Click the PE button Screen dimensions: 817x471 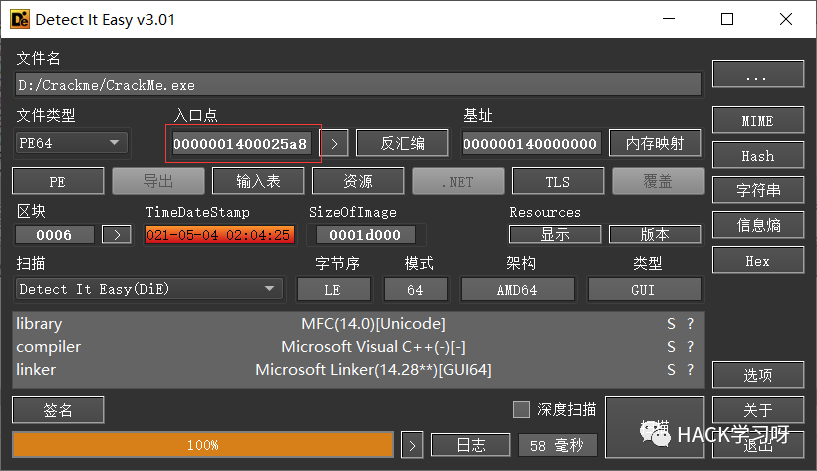pyautogui.click(x=58, y=181)
